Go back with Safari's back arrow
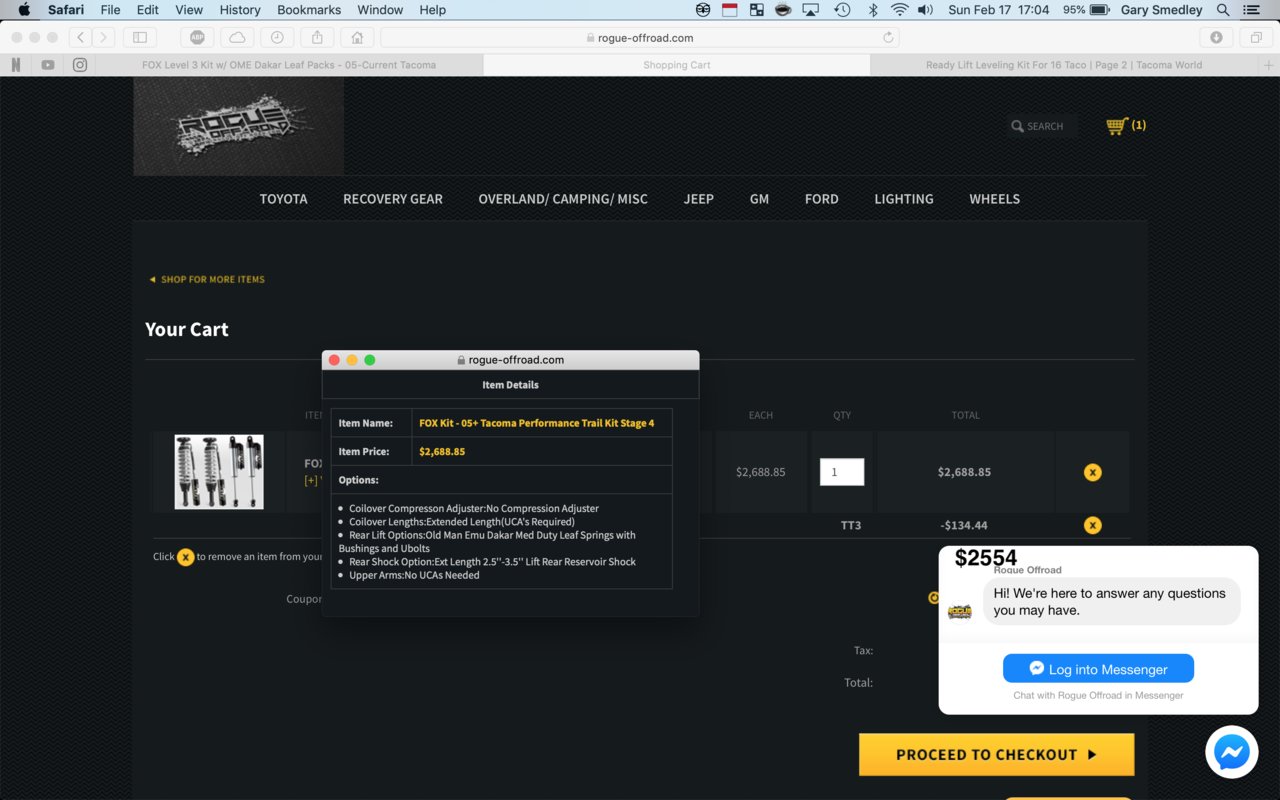This screenshot has width=1280, height=800. pyautogui.click(x=81, y=37)
